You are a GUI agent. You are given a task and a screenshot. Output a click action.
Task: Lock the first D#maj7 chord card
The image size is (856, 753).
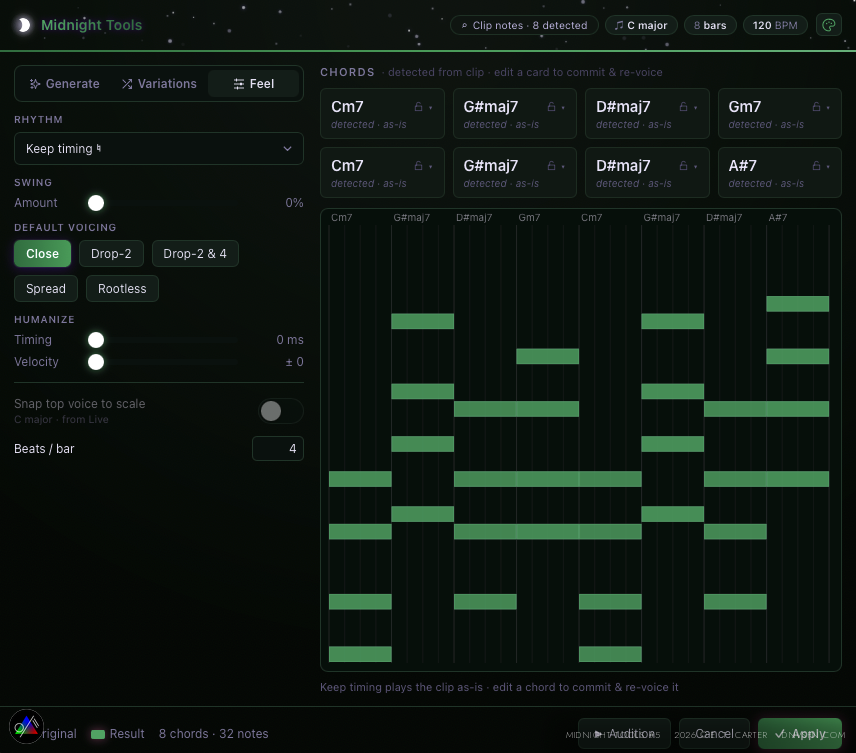[683, 107]
